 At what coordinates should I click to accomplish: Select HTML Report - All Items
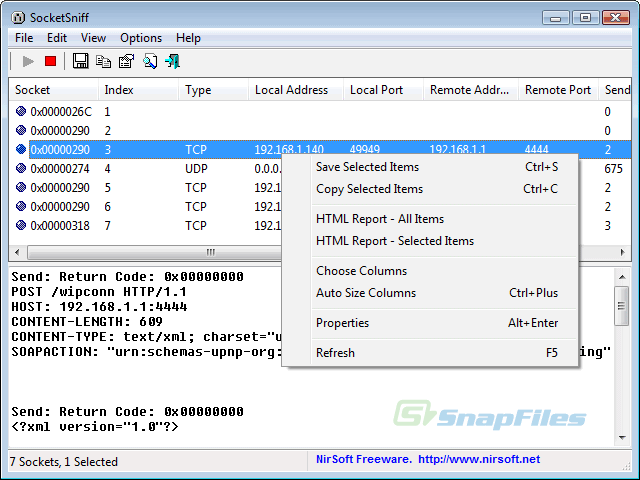click(437, 219)
